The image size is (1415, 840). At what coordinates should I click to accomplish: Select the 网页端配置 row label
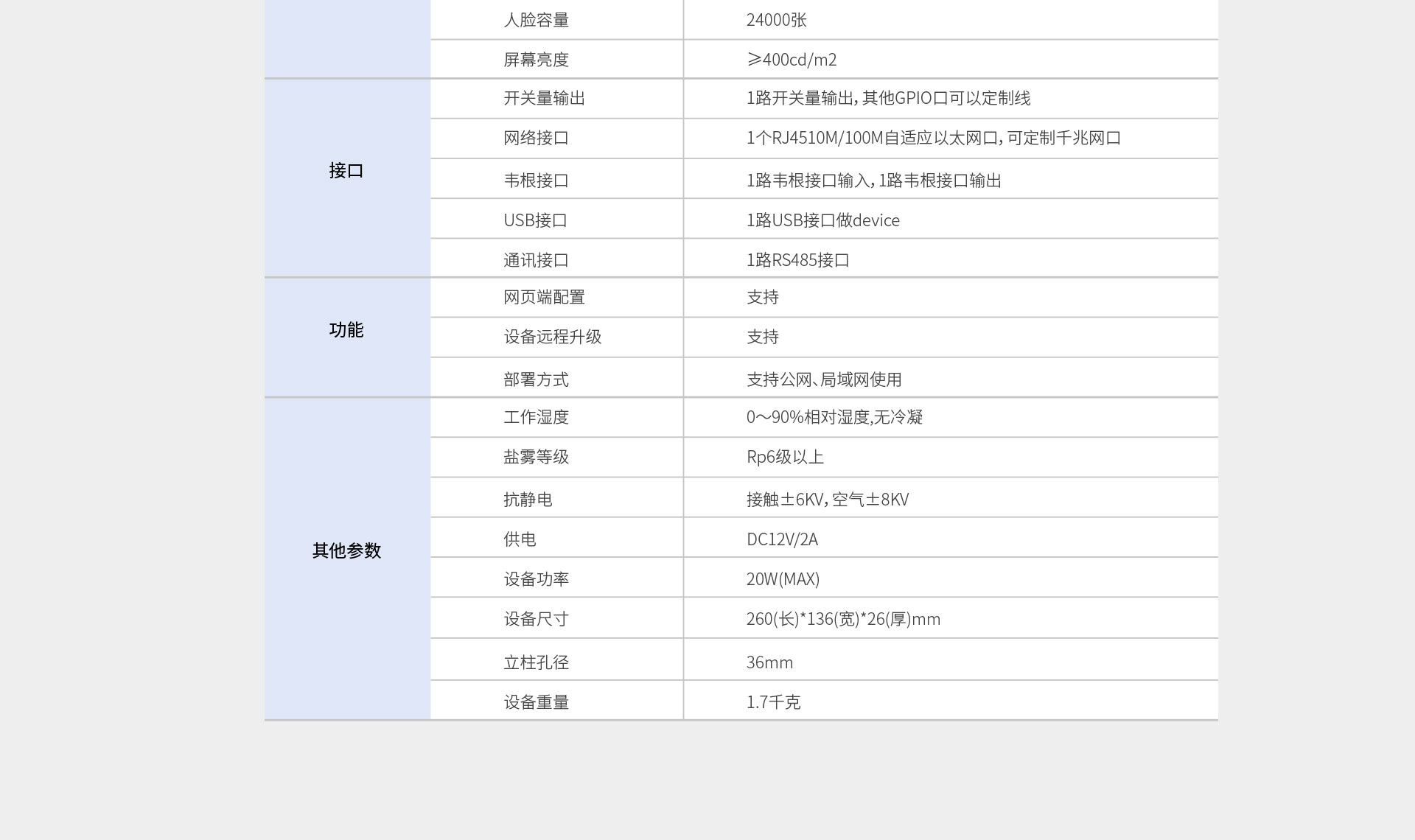pyautogui.click(x=544, y=297)
